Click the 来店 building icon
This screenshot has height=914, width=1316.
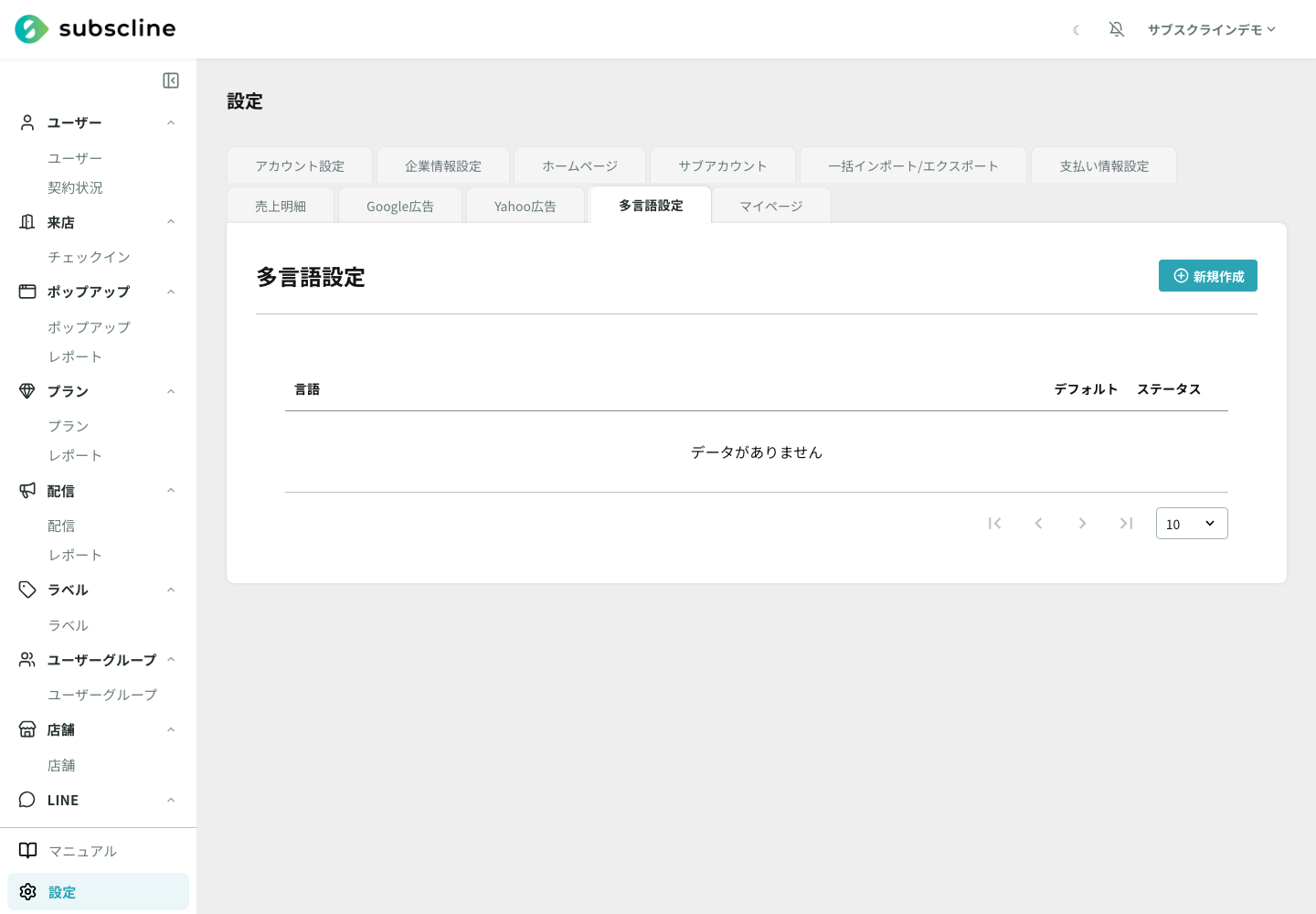[x=27, y=222]
